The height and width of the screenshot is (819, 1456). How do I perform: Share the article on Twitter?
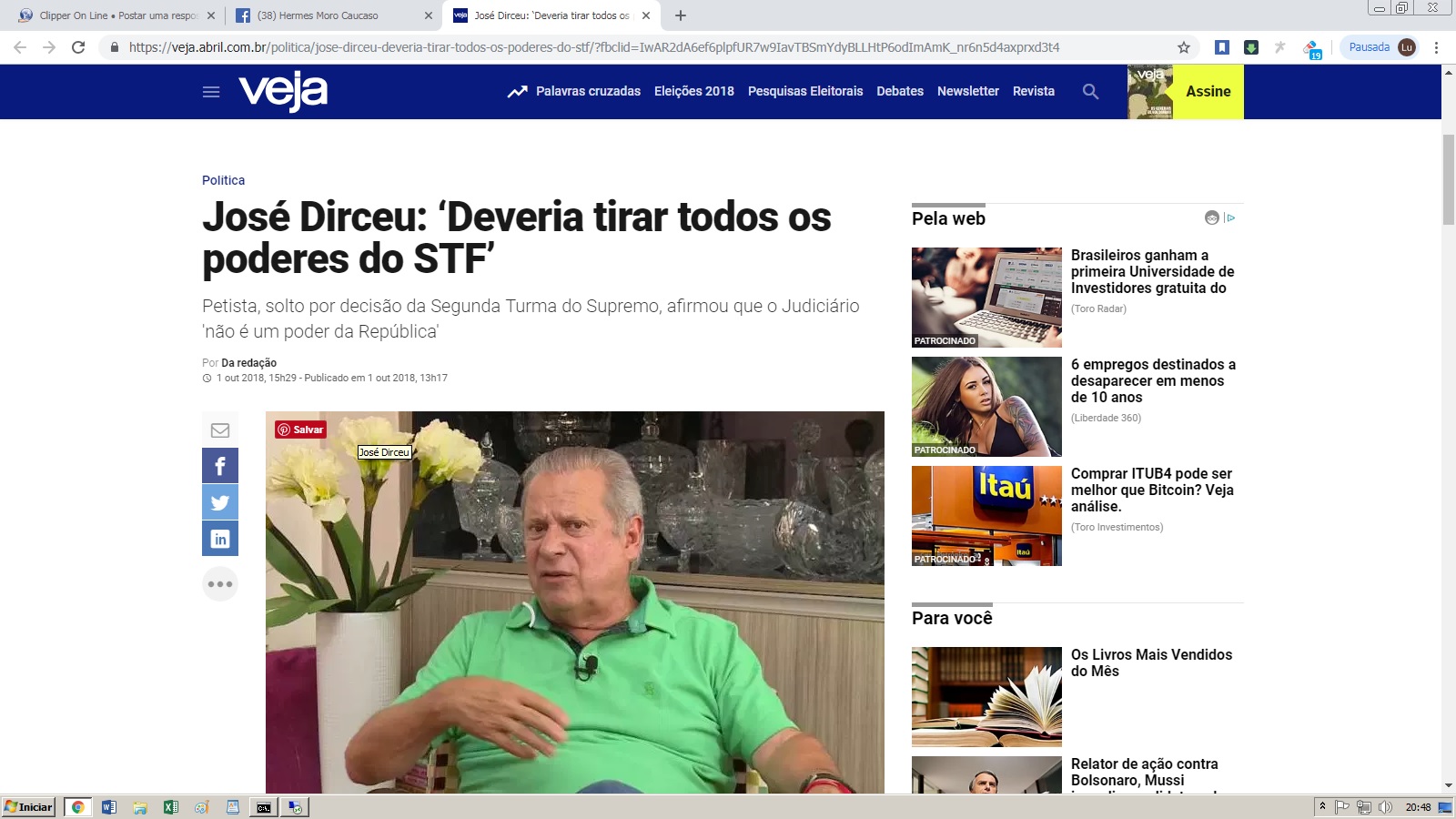click(220, 502)
